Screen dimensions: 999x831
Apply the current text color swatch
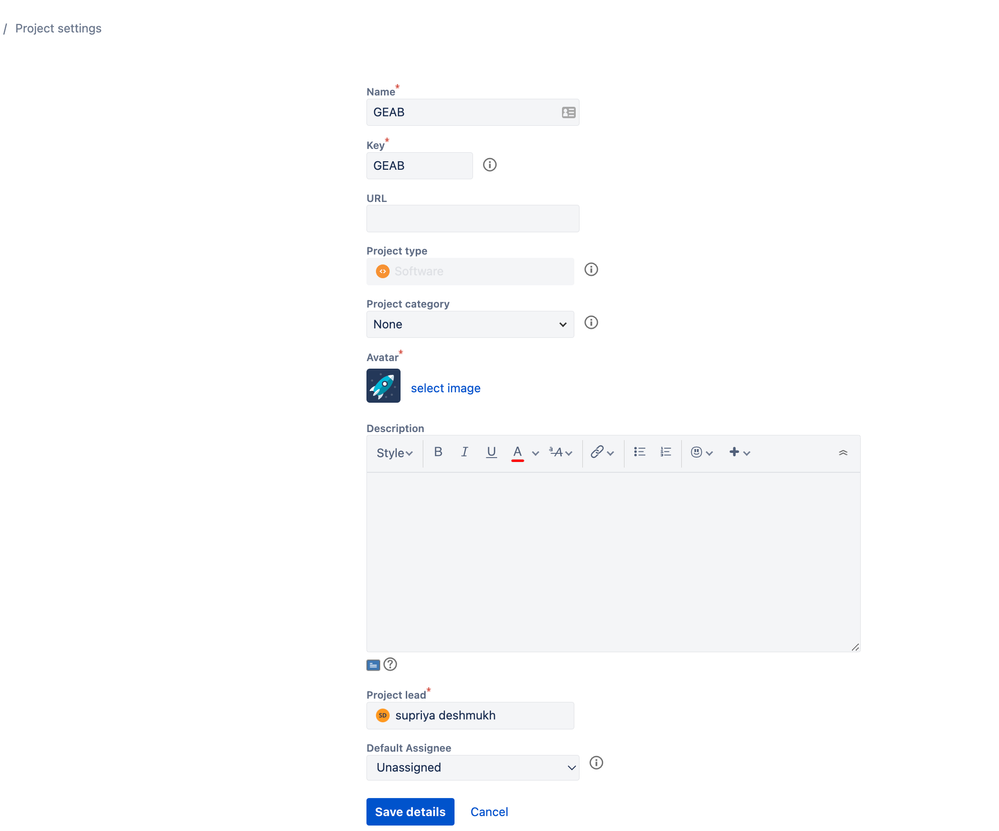519,452
